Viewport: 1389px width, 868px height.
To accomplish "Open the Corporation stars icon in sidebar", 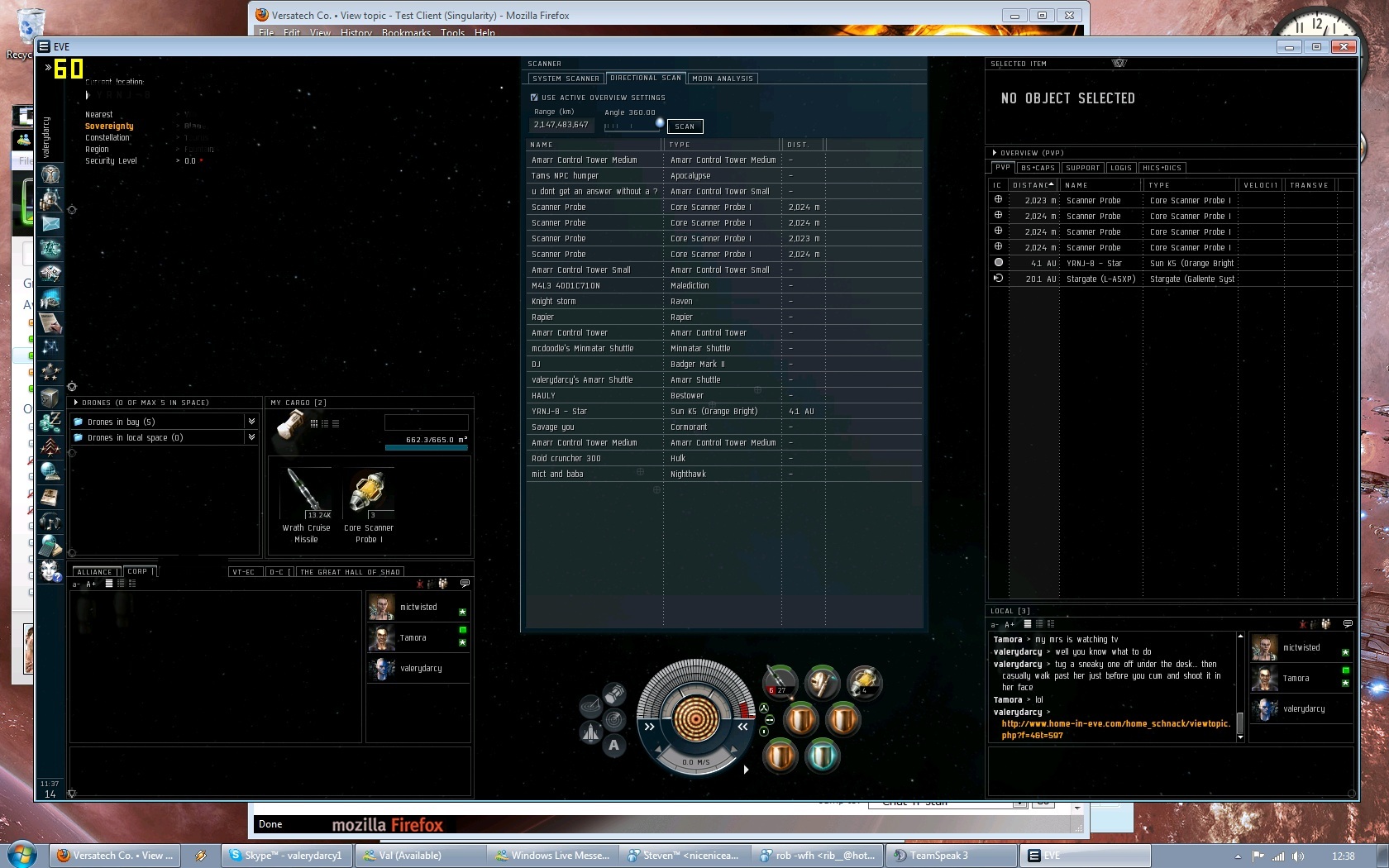I will tap(50, 372).
